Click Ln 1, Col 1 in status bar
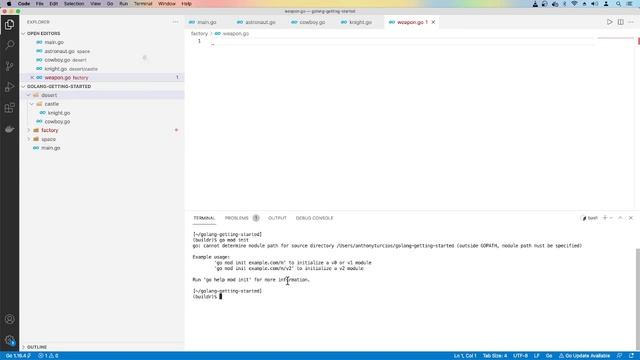Image resolution: width=640 pixels, height=360 pixels. 465,356
